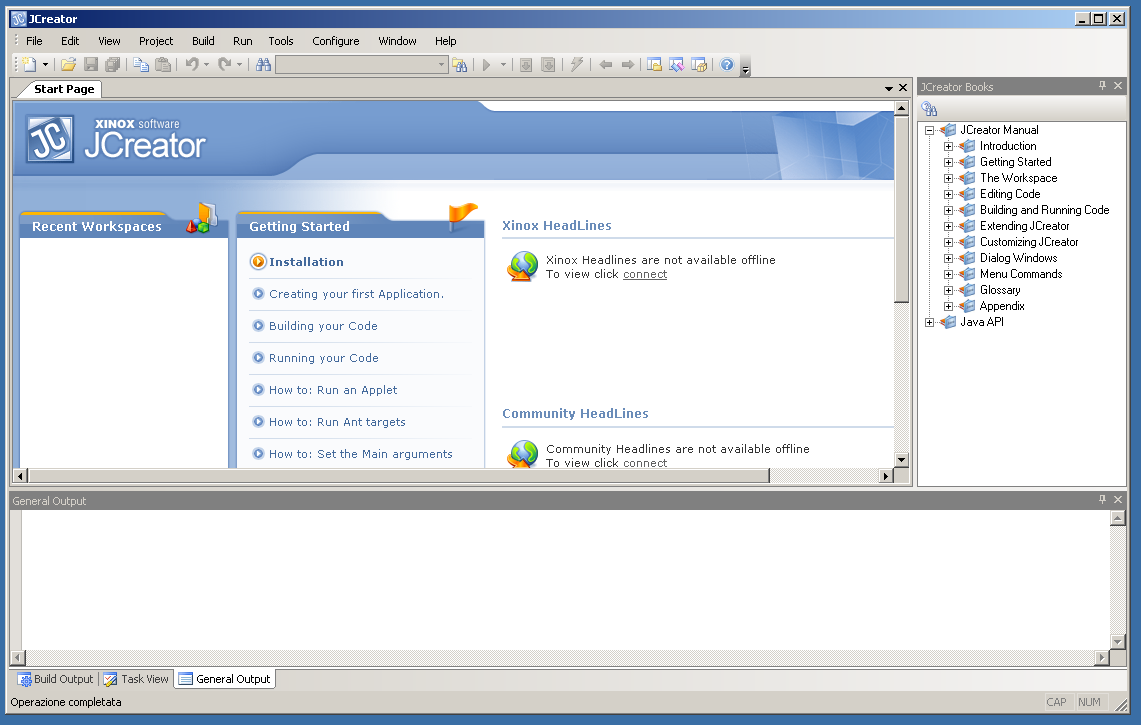Toggle the pin on JCreator Books panel

pos(1103,86)
